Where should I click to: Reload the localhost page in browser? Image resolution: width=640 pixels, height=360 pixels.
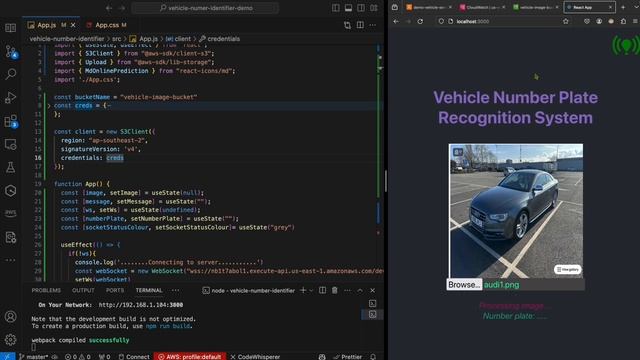[420, 21]
